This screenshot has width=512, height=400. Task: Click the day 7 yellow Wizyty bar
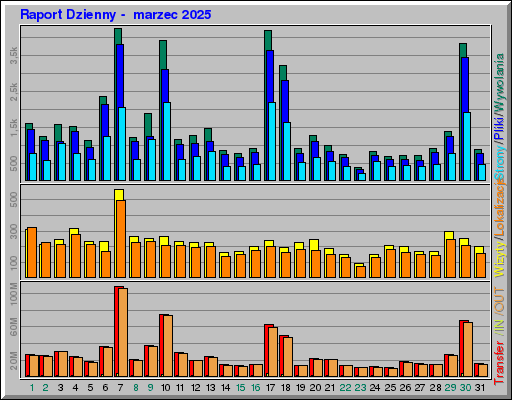[119, 195]
